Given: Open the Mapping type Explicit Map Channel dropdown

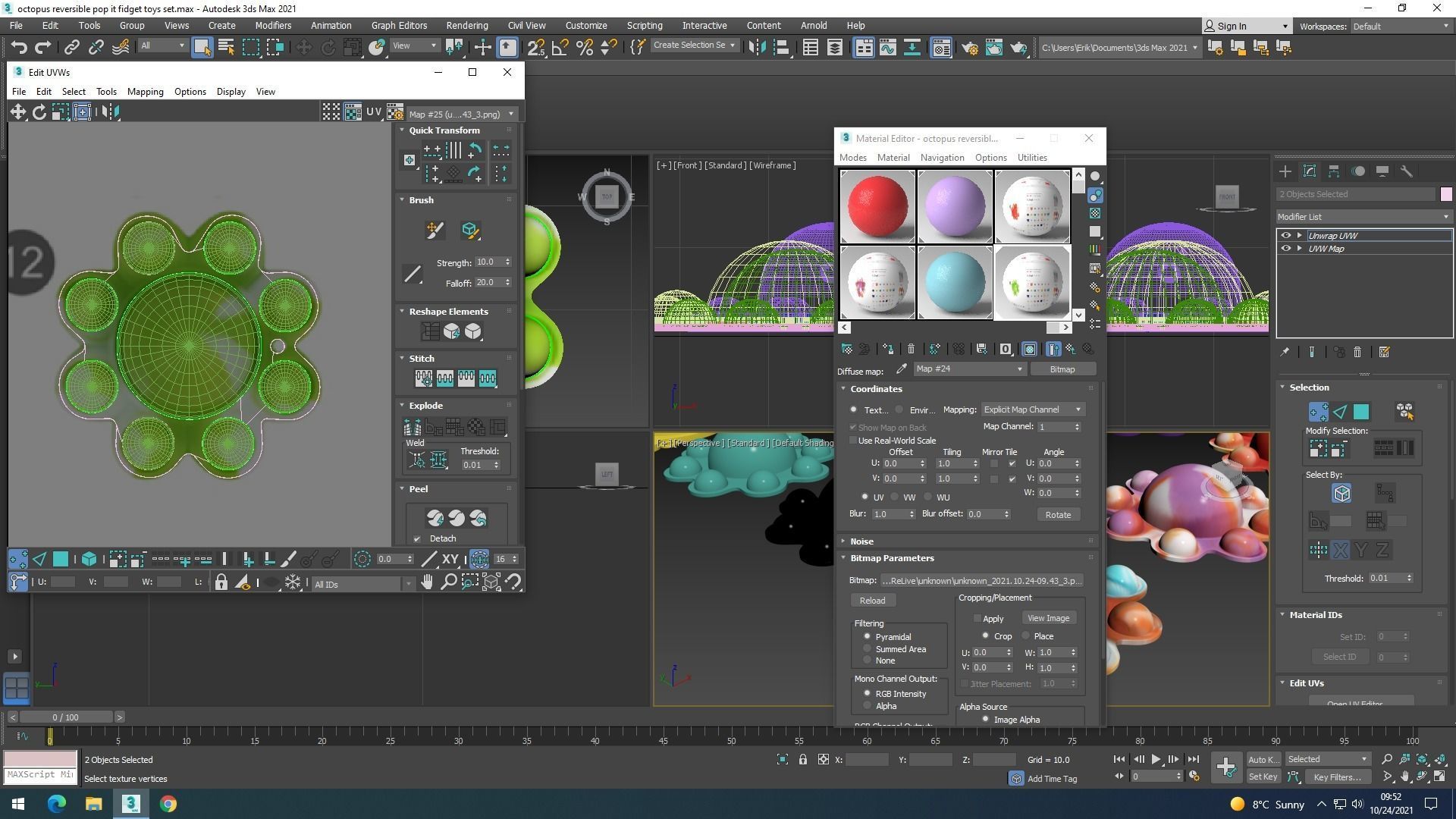Looking at the screenshot, I should pos(1032,409).
